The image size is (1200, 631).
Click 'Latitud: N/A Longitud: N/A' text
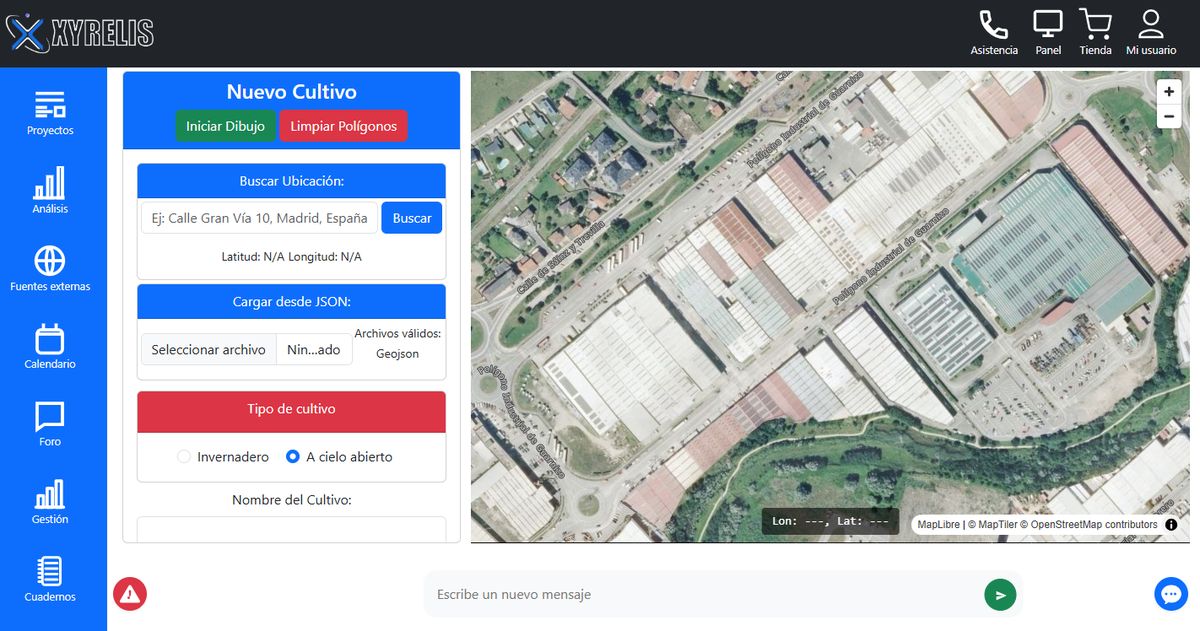click(292, 257)
